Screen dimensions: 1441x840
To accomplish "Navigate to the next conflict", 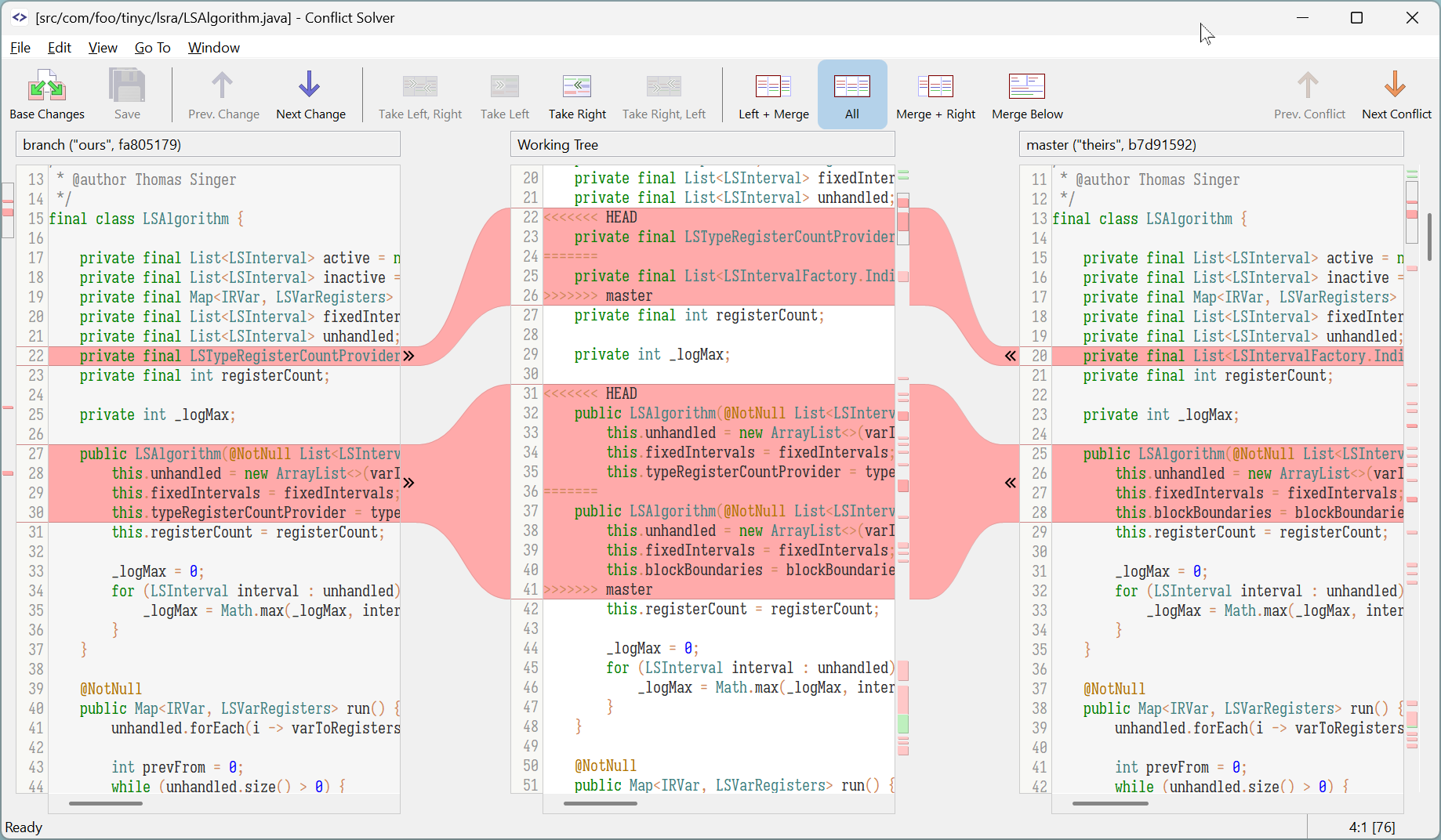I will [x=1396, y=92].
